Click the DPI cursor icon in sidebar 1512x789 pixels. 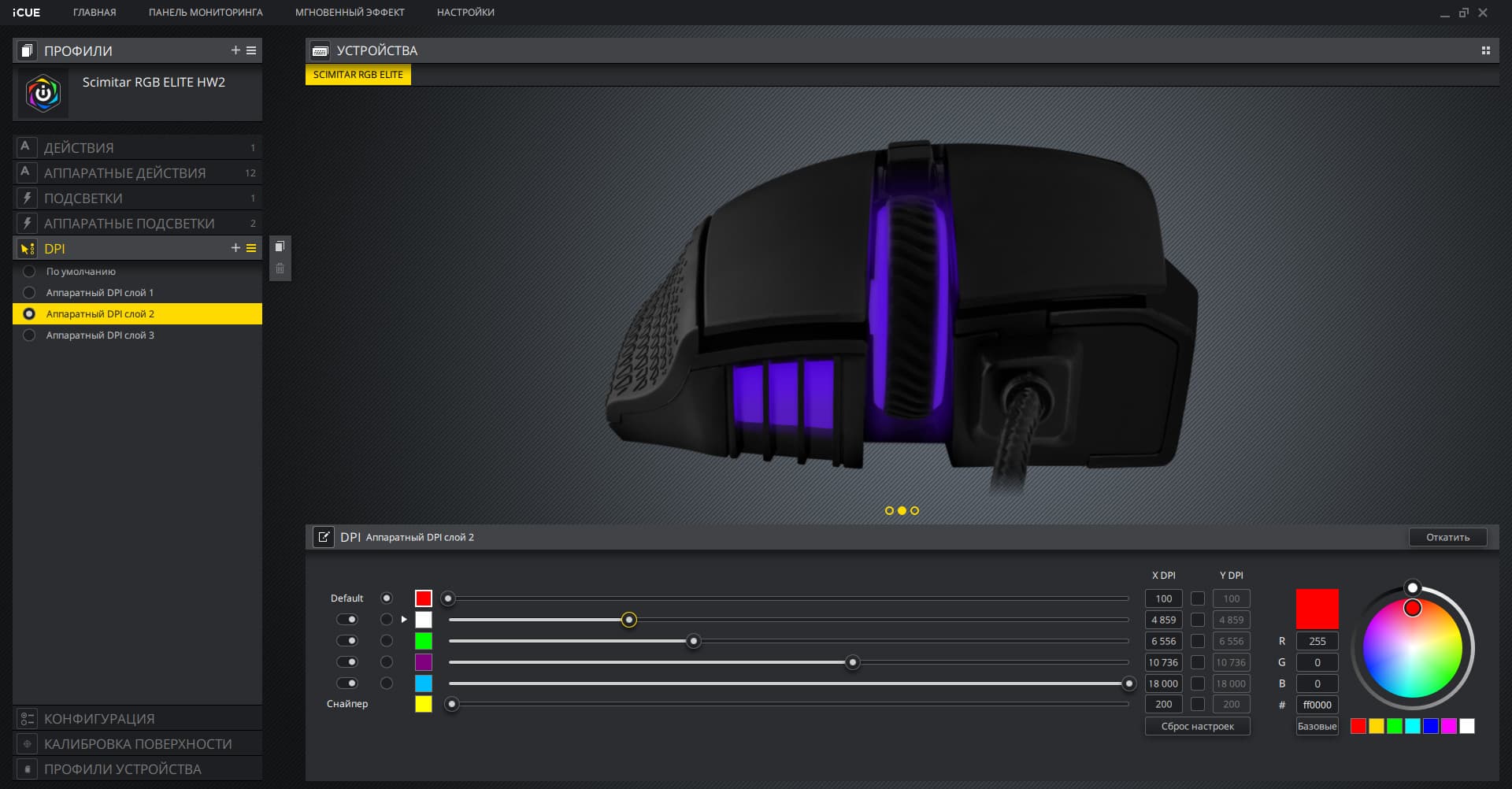point(27,249)
